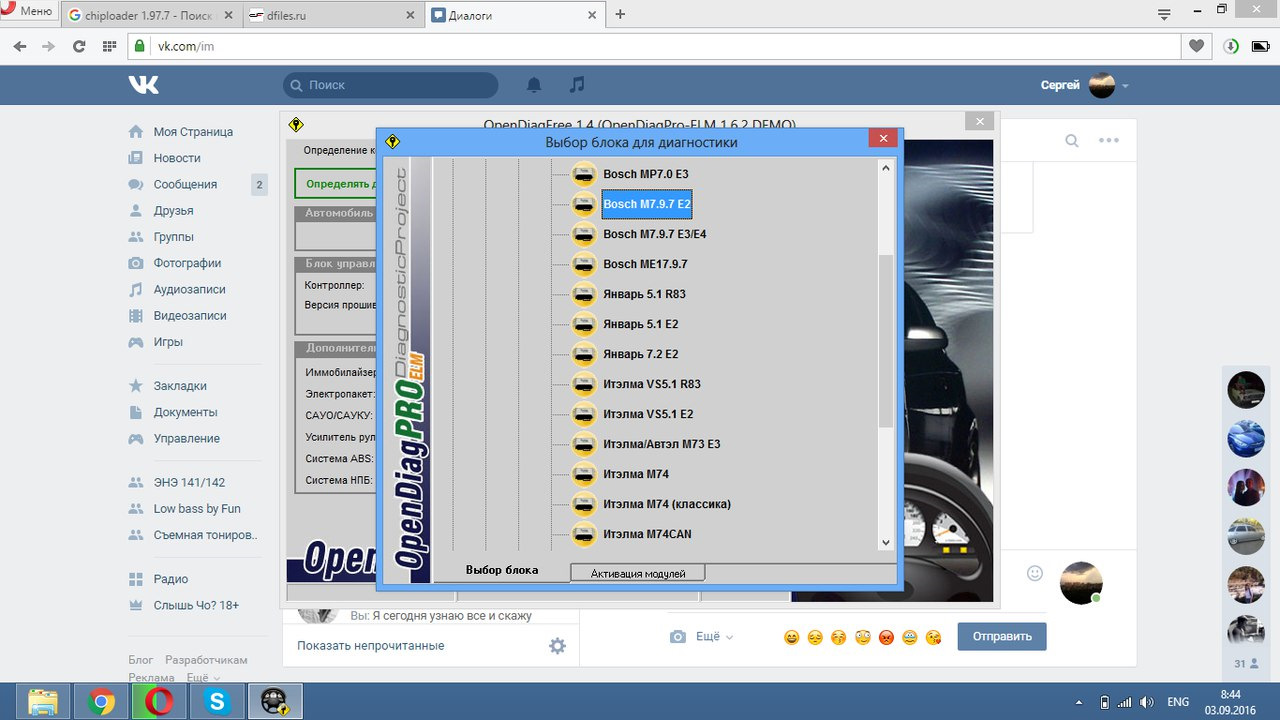Open dialog settings gear icon

(x=557, y=646)
